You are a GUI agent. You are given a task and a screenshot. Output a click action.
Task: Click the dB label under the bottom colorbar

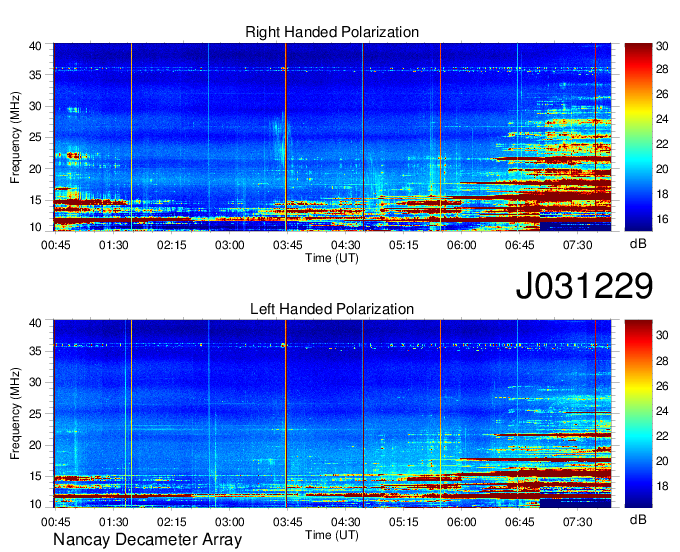pos(638,519)
